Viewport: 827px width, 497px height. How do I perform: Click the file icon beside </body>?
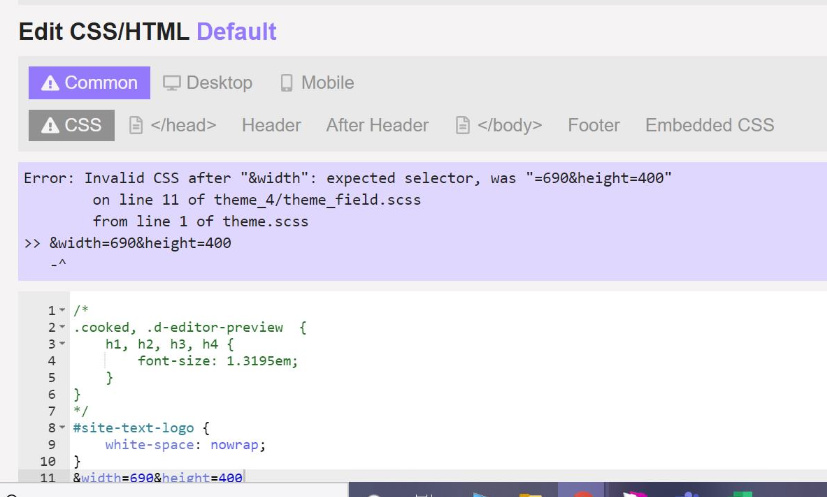coord(463,126)
